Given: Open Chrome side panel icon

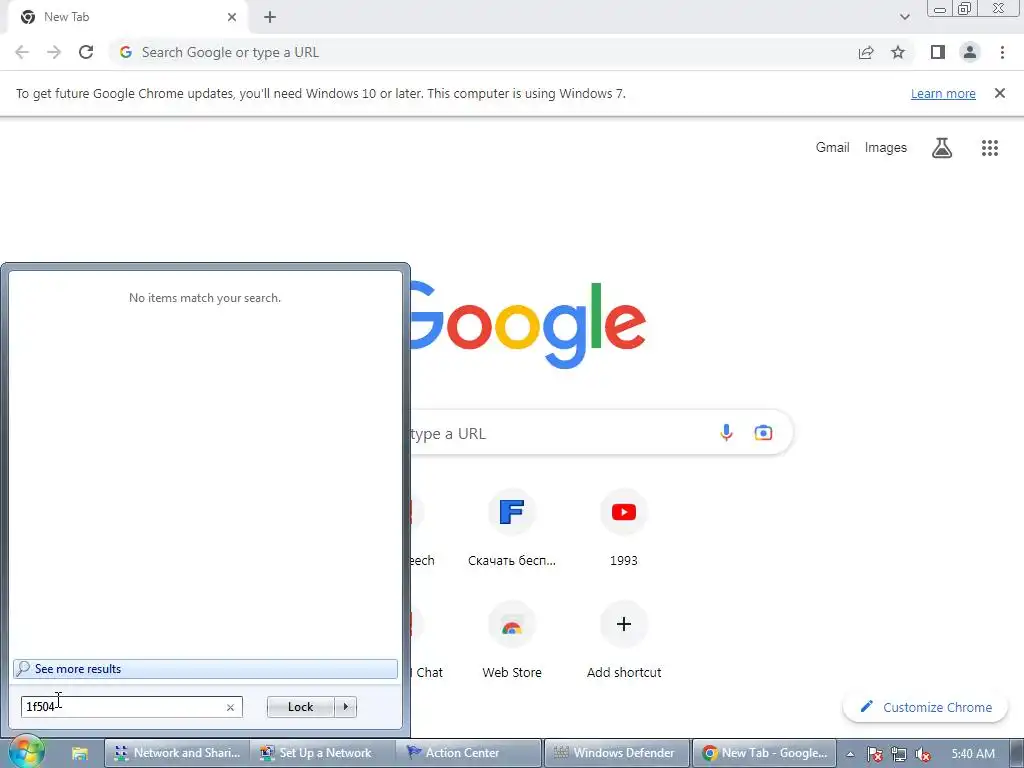Looking at the screenshot, I should (938, 52).
